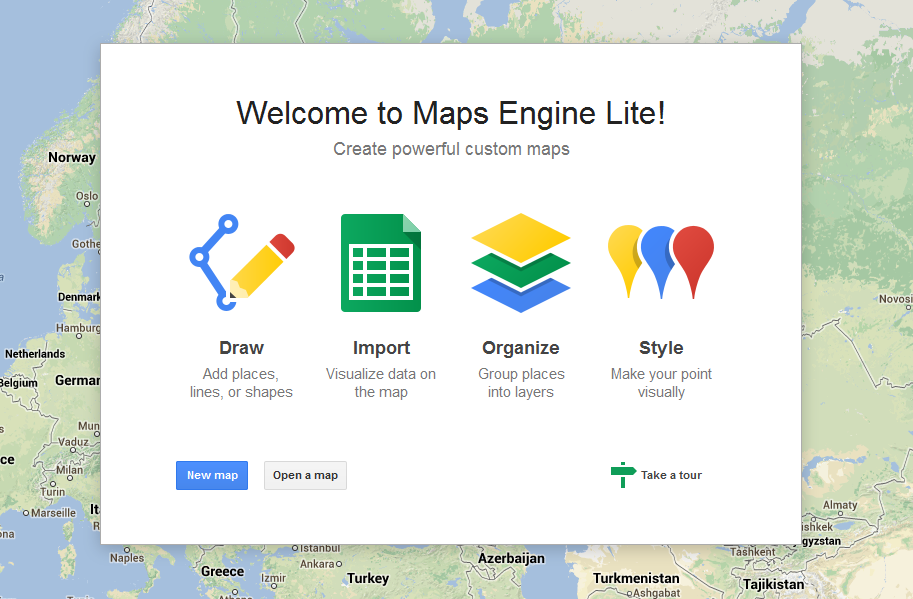Viewport: 913px width, 599px height.
Task: Click the Marseille city label on the map
Action: 54,513
